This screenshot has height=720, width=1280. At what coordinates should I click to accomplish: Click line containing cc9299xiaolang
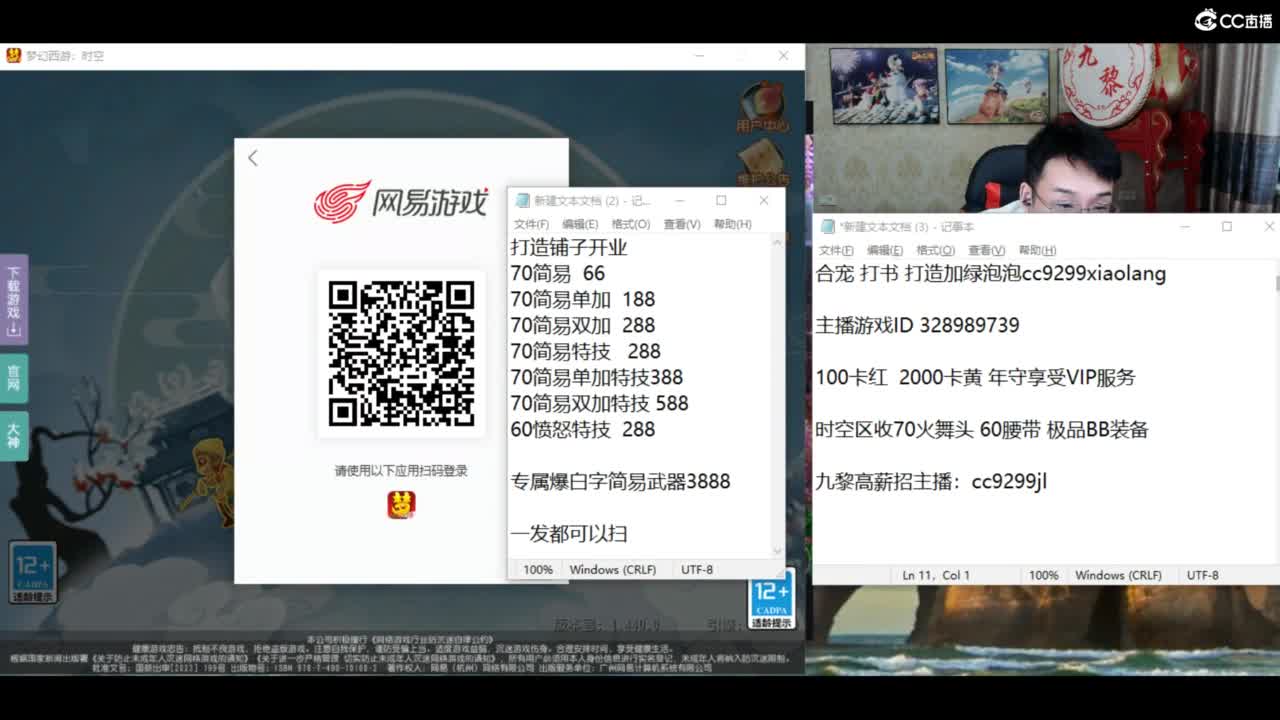(991, 273)
